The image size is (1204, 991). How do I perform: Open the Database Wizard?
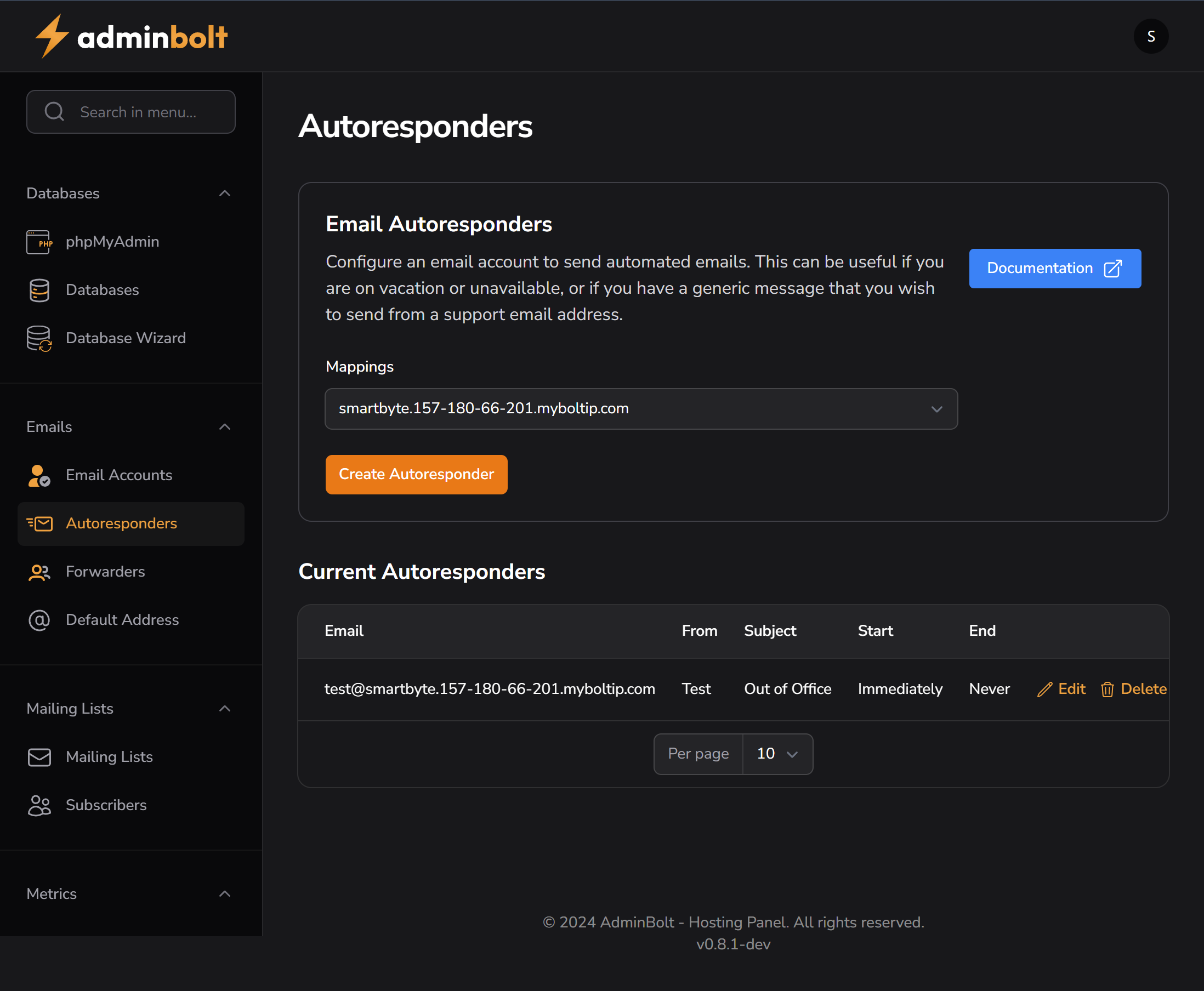[126, 338]
